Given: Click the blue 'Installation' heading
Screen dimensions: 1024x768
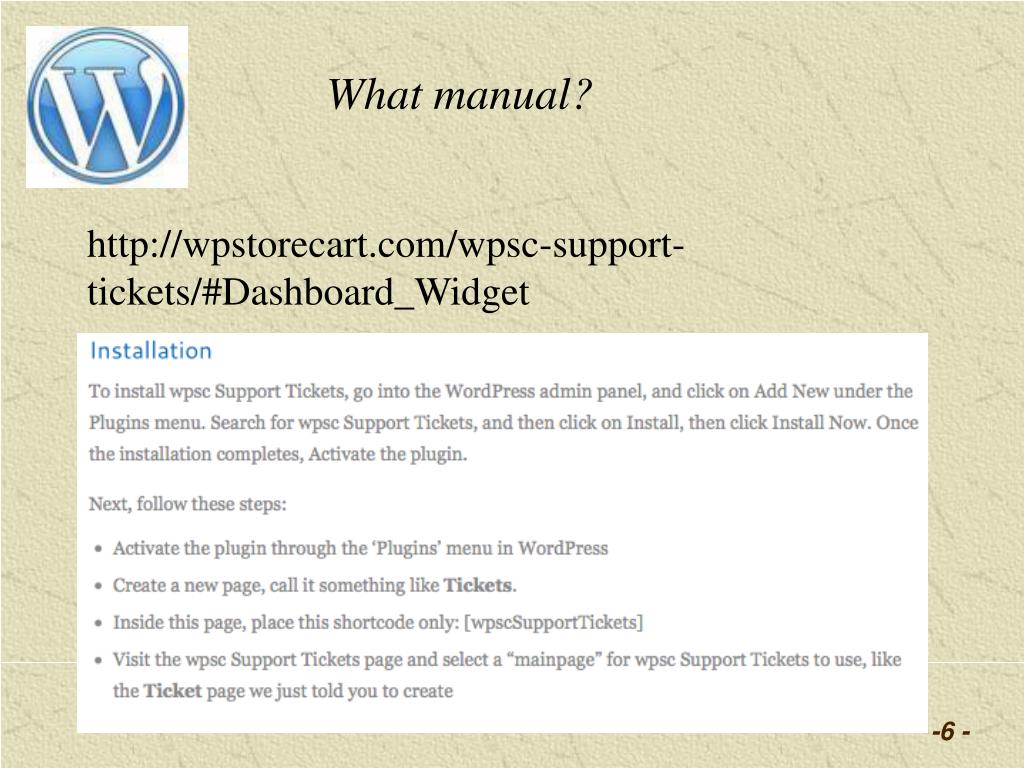Looking at the screenshot, I should (151, 351).
